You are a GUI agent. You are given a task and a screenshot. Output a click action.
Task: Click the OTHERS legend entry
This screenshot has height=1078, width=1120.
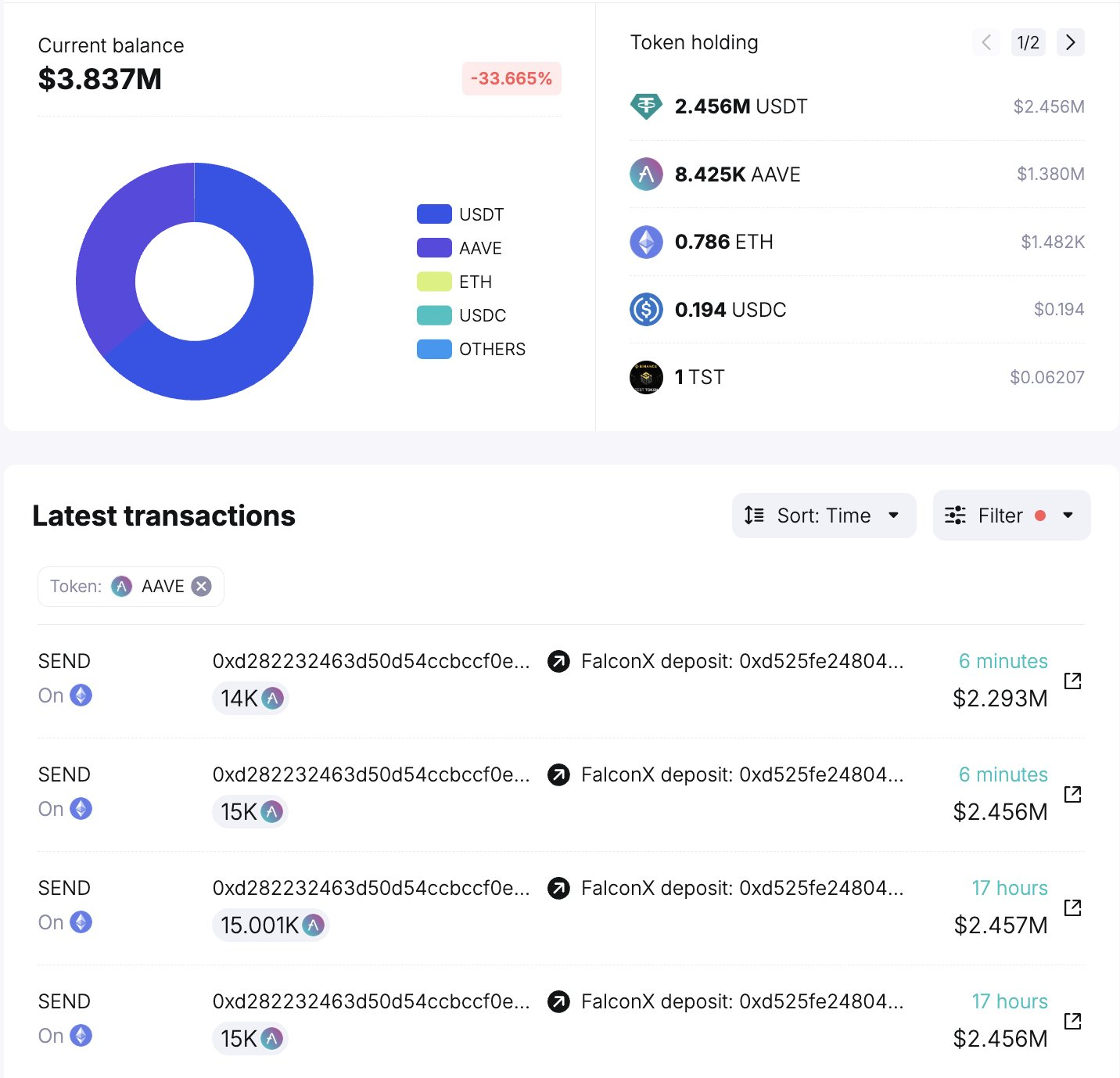click(x=471, y=349)
